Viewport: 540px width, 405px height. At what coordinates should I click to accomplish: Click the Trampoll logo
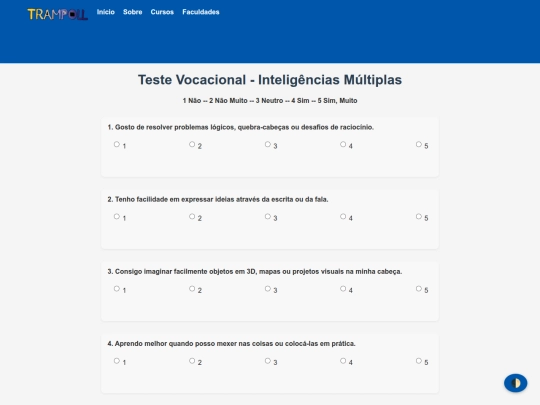click(58, 14)
